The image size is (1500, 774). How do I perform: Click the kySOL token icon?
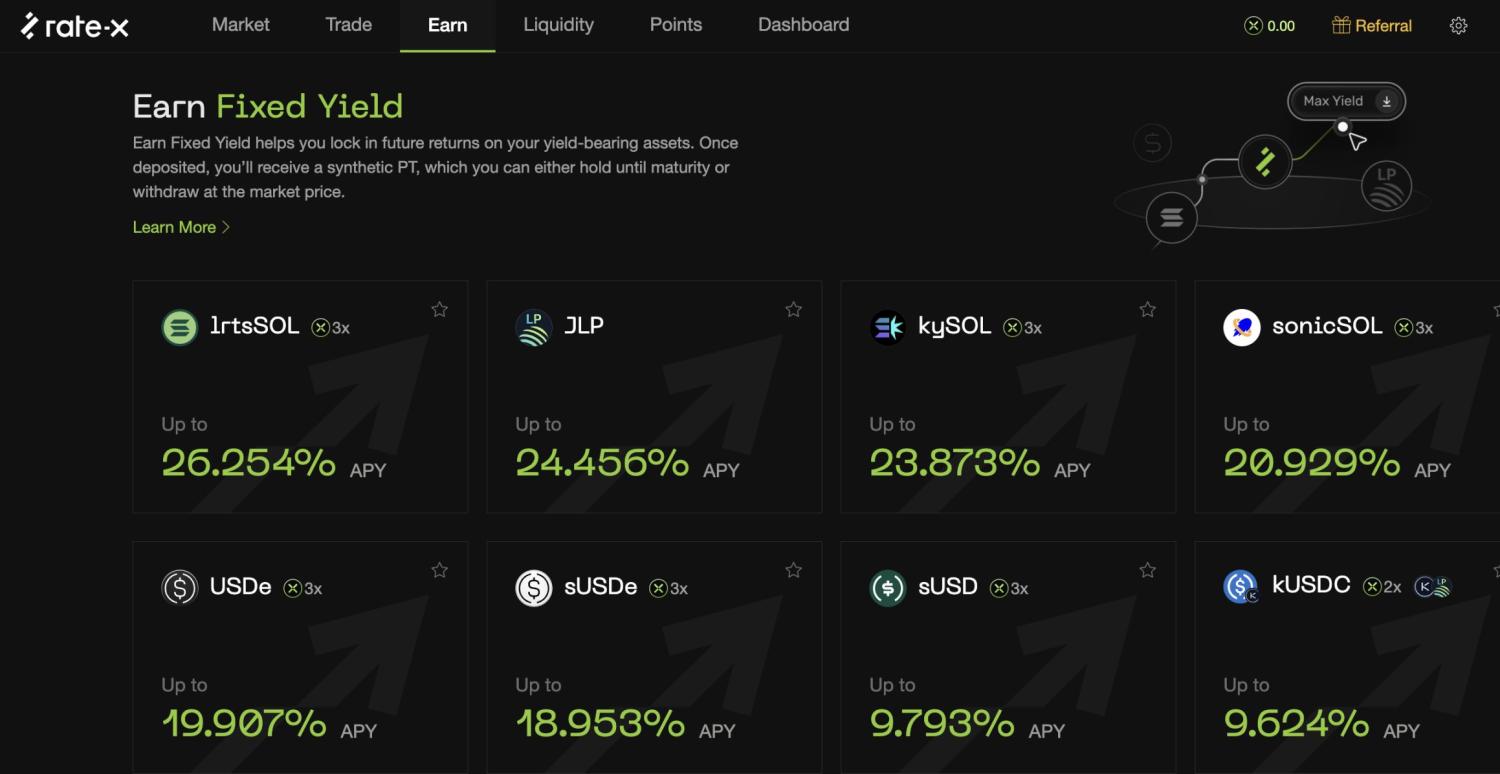coord(888,327)
